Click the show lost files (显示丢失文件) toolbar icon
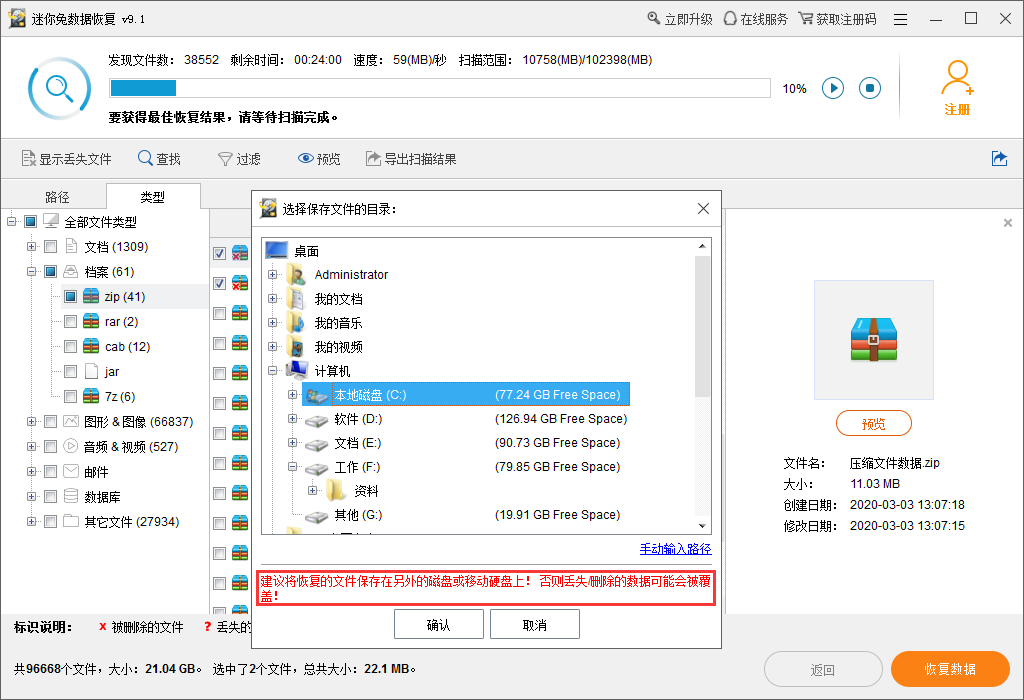1024x700 pixels. pyautogui.click(x=29, y=159)
